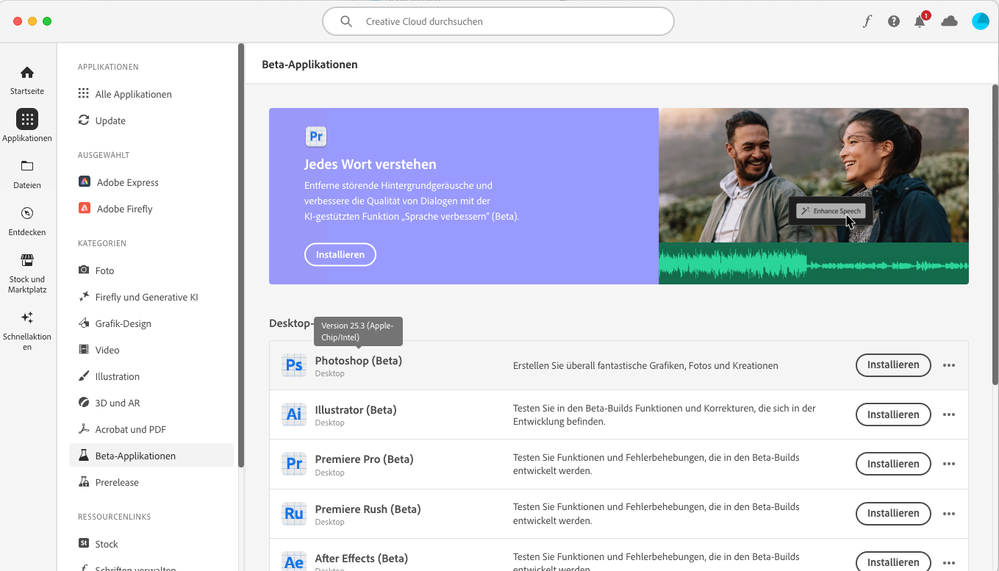This screenshot has width=999, height=571.
Task: Click the Adobe Express icon in sidebar
Action: [84, 182]
